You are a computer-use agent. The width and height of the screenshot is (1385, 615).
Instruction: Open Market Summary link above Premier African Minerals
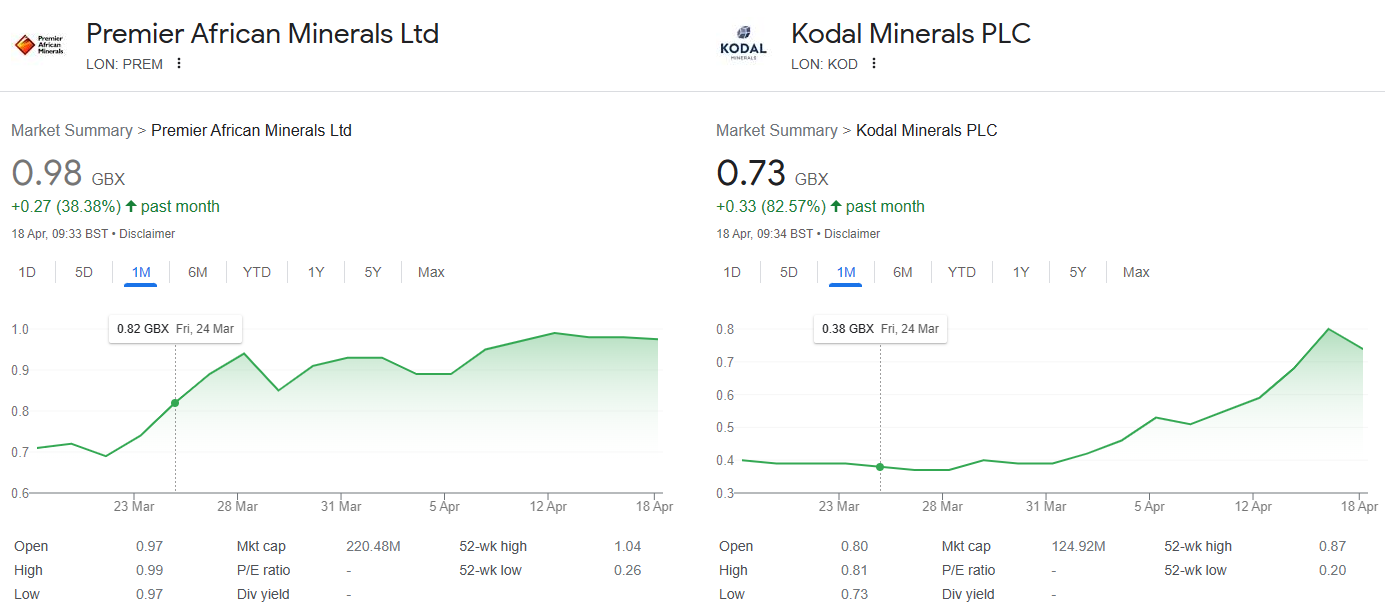[x=72, y=130]
